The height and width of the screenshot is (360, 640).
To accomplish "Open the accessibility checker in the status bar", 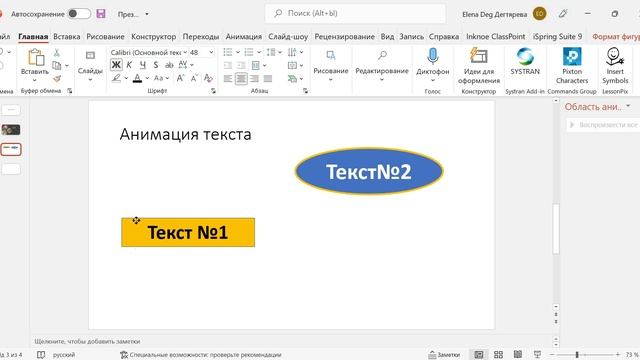I will (x=201, y=355).
